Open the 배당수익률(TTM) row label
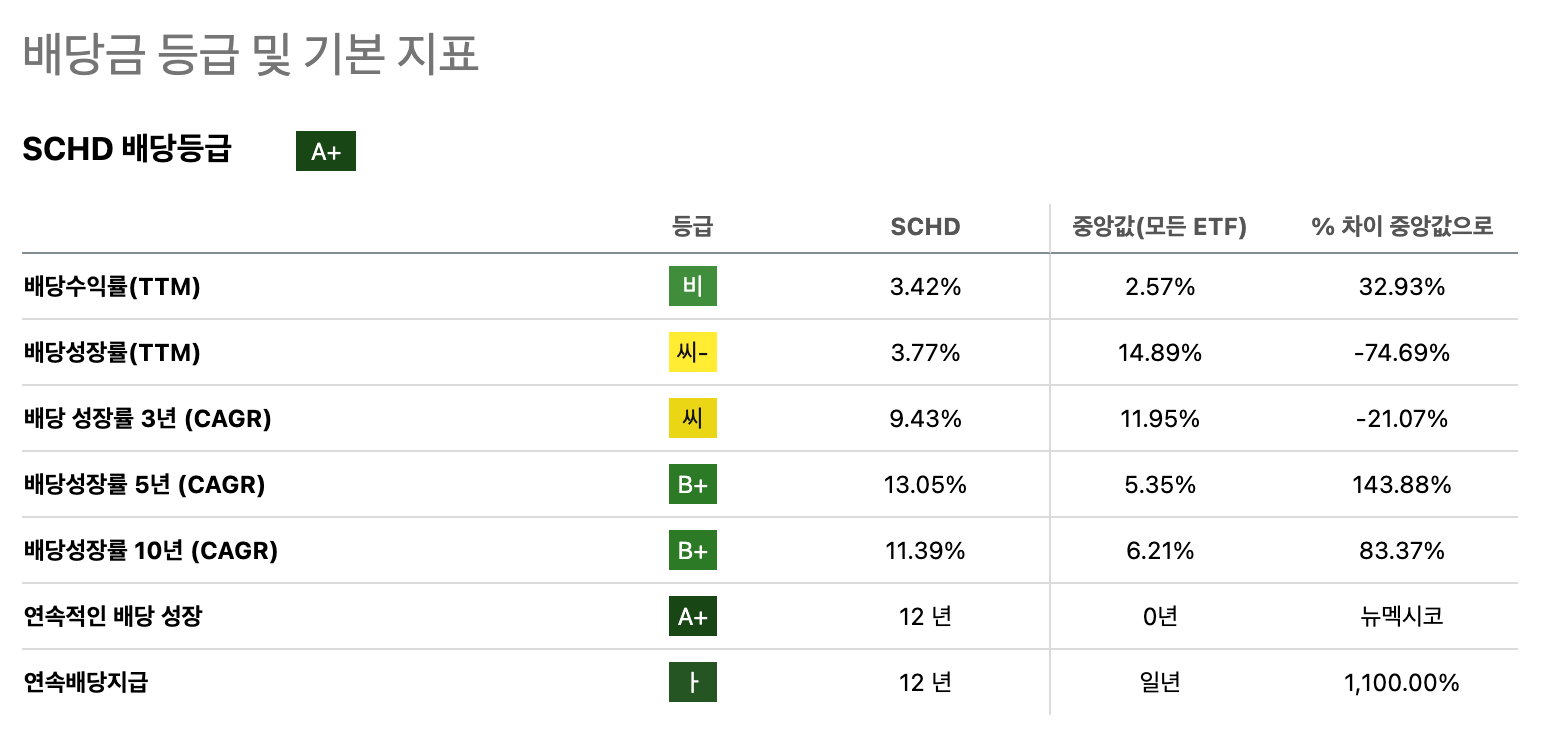Image resolution: width=1552 pixels, height=746 pixels. pos(112,287)
